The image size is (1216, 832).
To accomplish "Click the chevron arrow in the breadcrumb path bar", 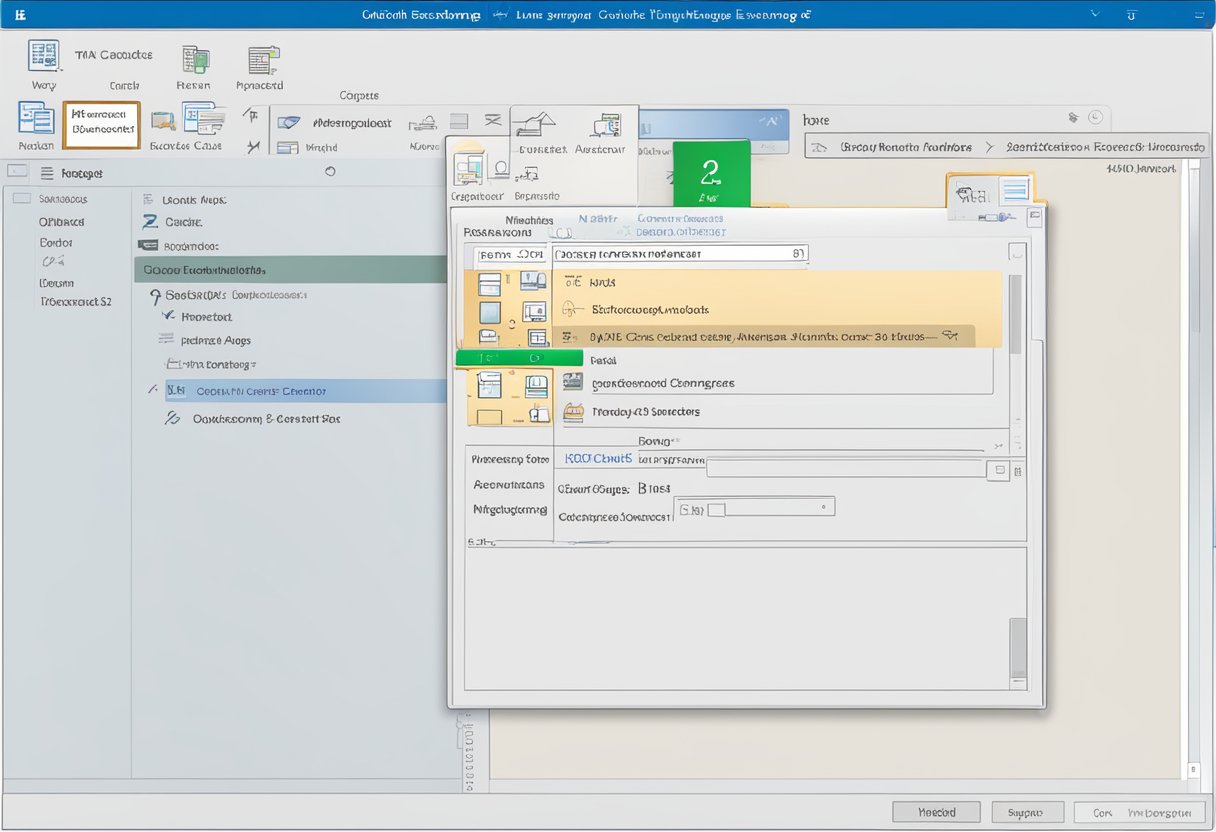I will tap(989, 147).
